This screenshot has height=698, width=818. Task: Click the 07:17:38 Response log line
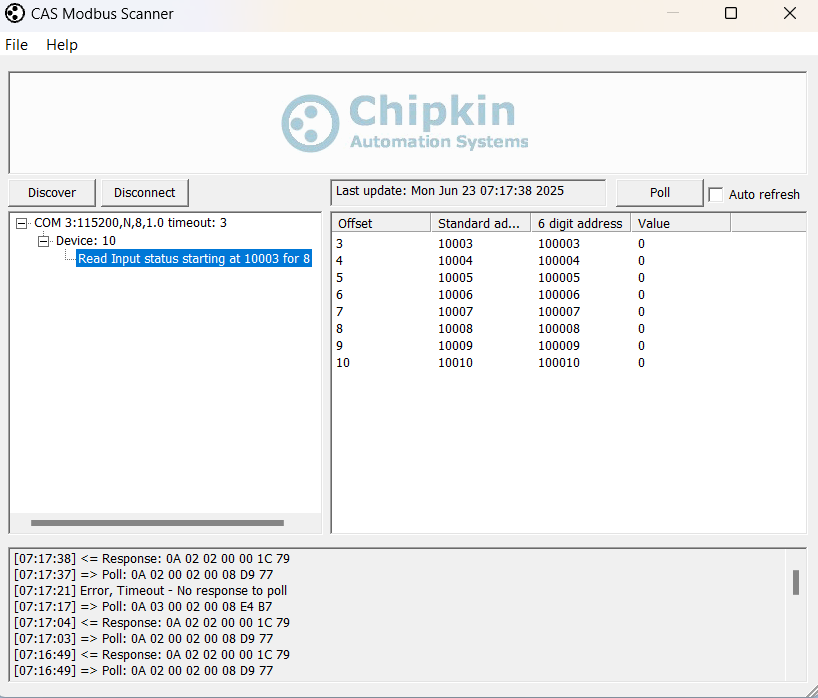coord(152,559)
